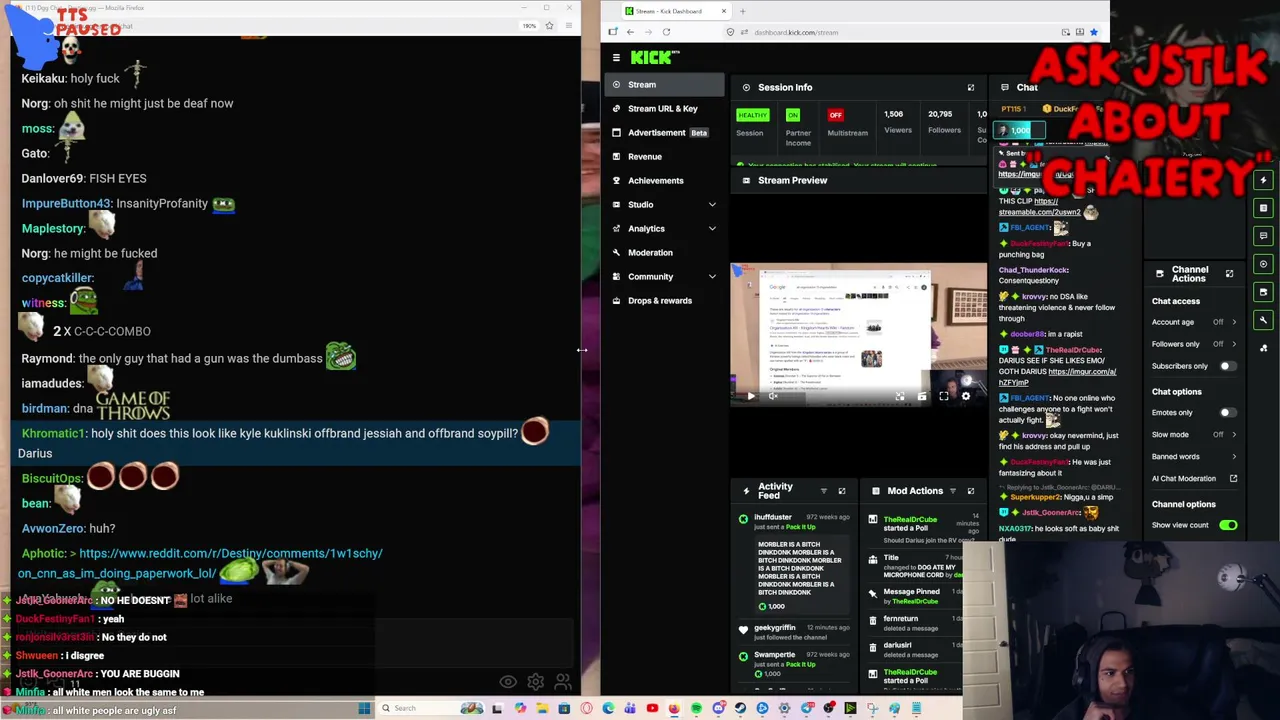Toggle Emotes only chat switch

click(1228, 412)
